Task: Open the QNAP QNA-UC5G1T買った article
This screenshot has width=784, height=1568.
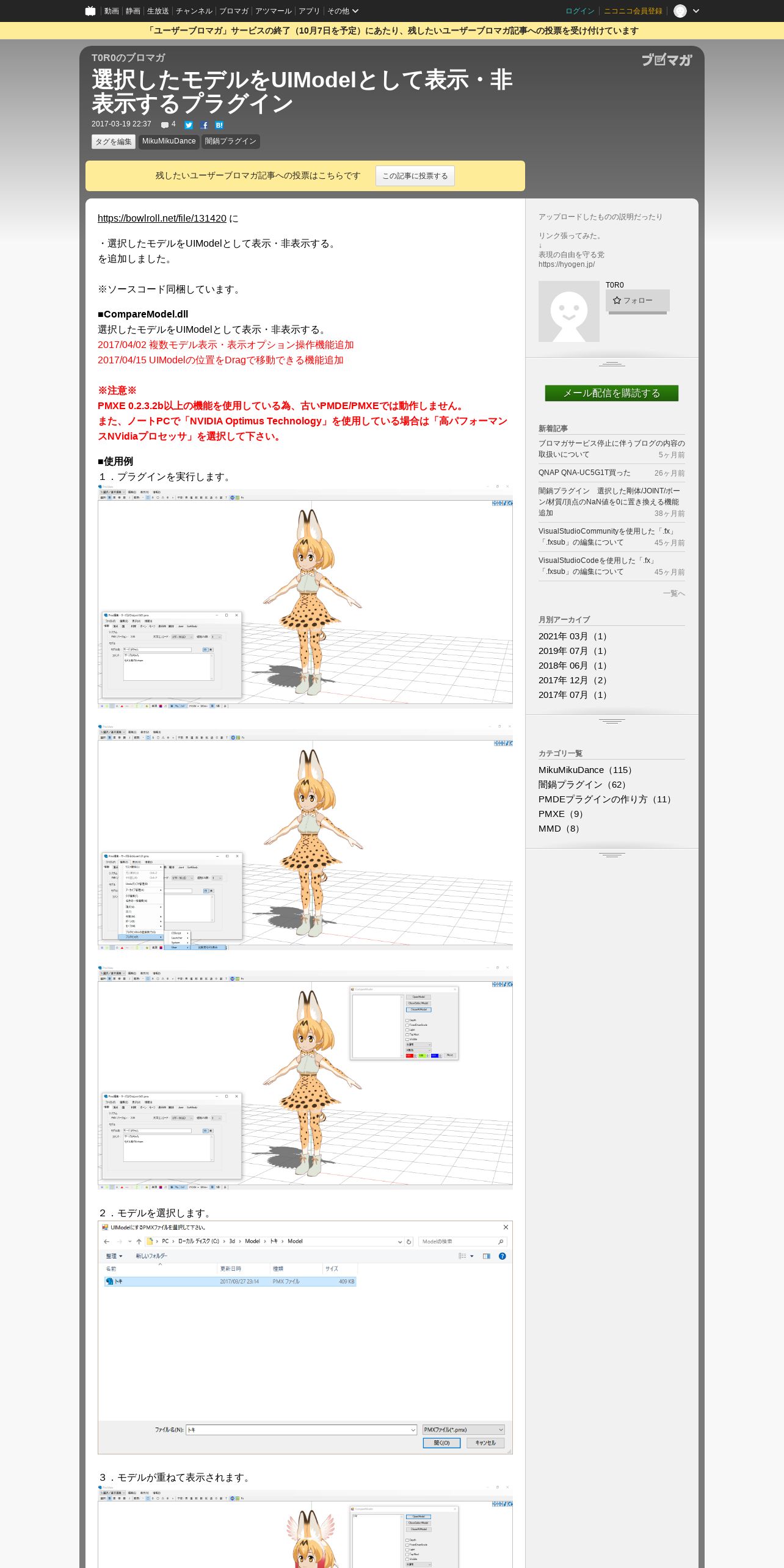Action: point(584,473)
